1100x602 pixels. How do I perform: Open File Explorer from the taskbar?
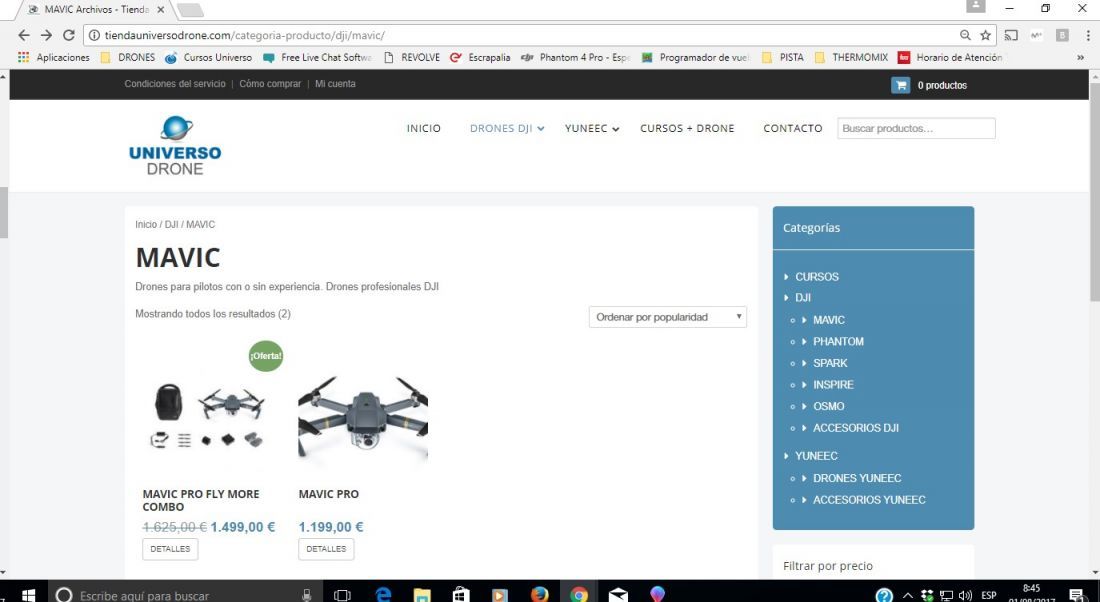point(422,595)
